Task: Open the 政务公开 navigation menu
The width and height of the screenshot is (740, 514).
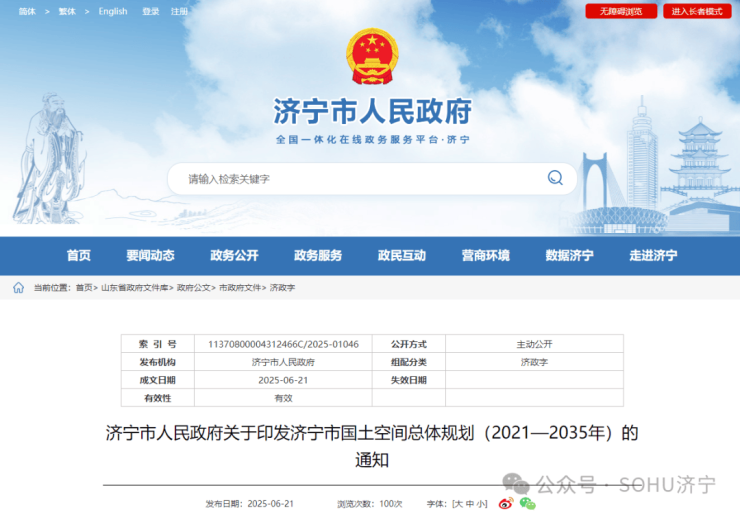Action: pos(234,256)
